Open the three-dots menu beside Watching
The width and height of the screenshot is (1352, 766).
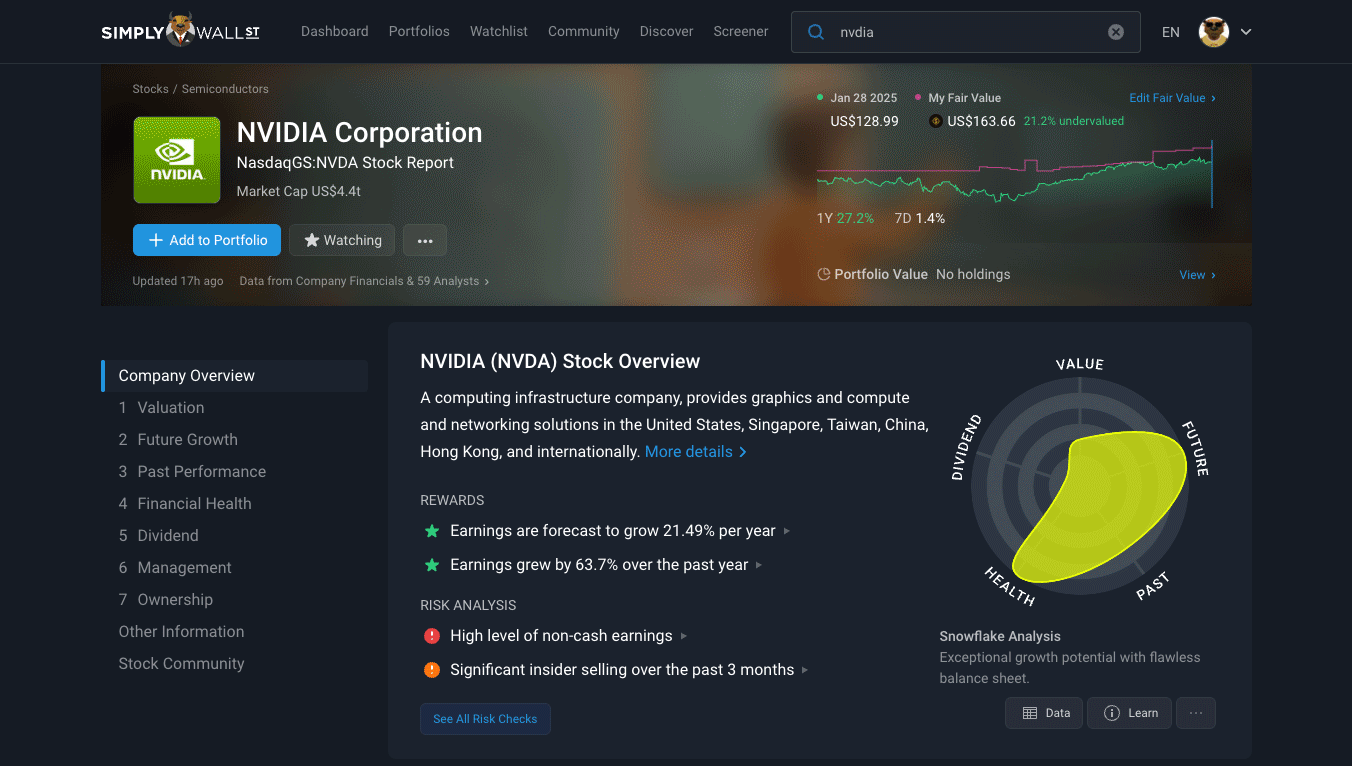425,240
